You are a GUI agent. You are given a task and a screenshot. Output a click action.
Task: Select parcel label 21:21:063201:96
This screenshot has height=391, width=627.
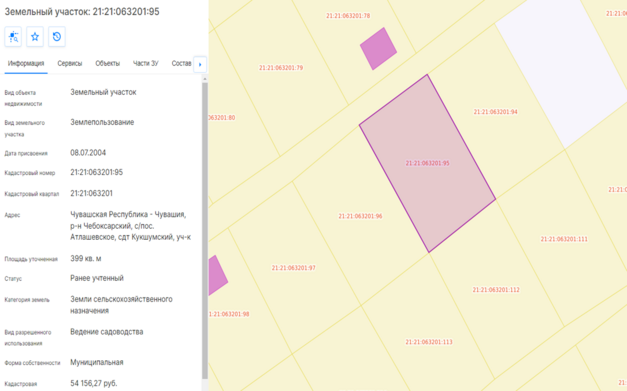pyautogui.click(x=360, y=216)
